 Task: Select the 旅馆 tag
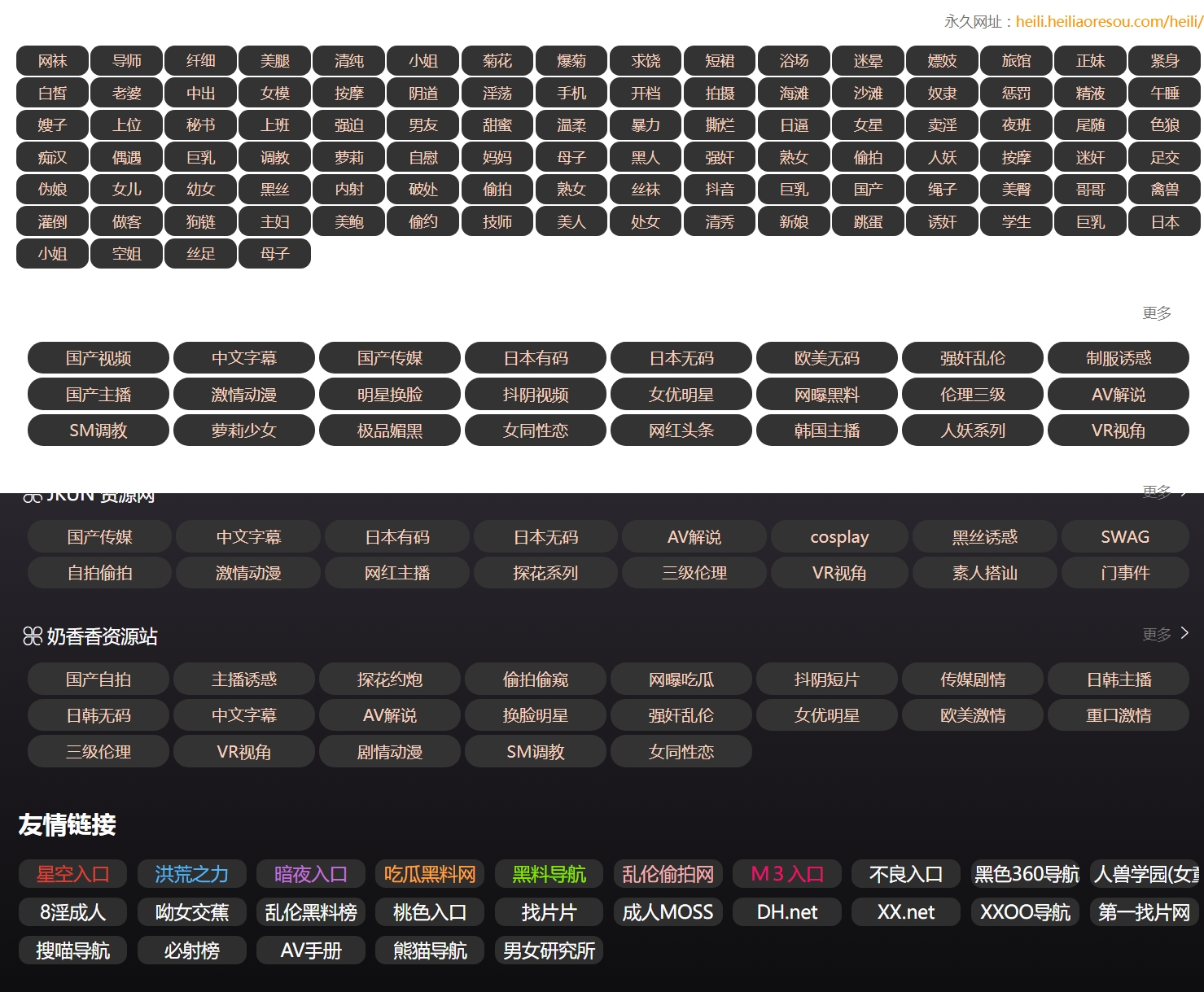(x=1016, y=61)
